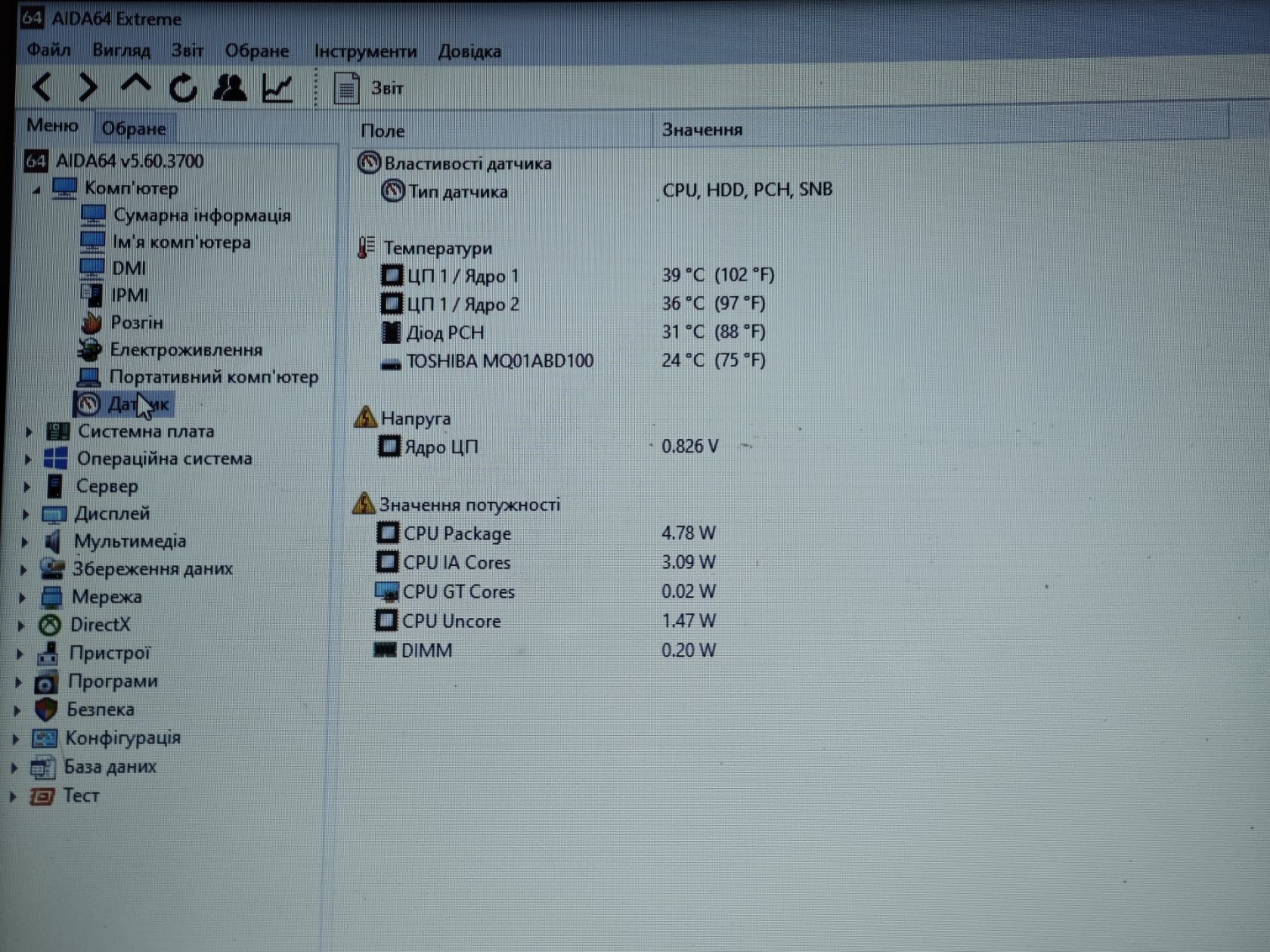1270x952 pixels.
Task: Switch to the Меню tab
Action: tap(52, 125)
